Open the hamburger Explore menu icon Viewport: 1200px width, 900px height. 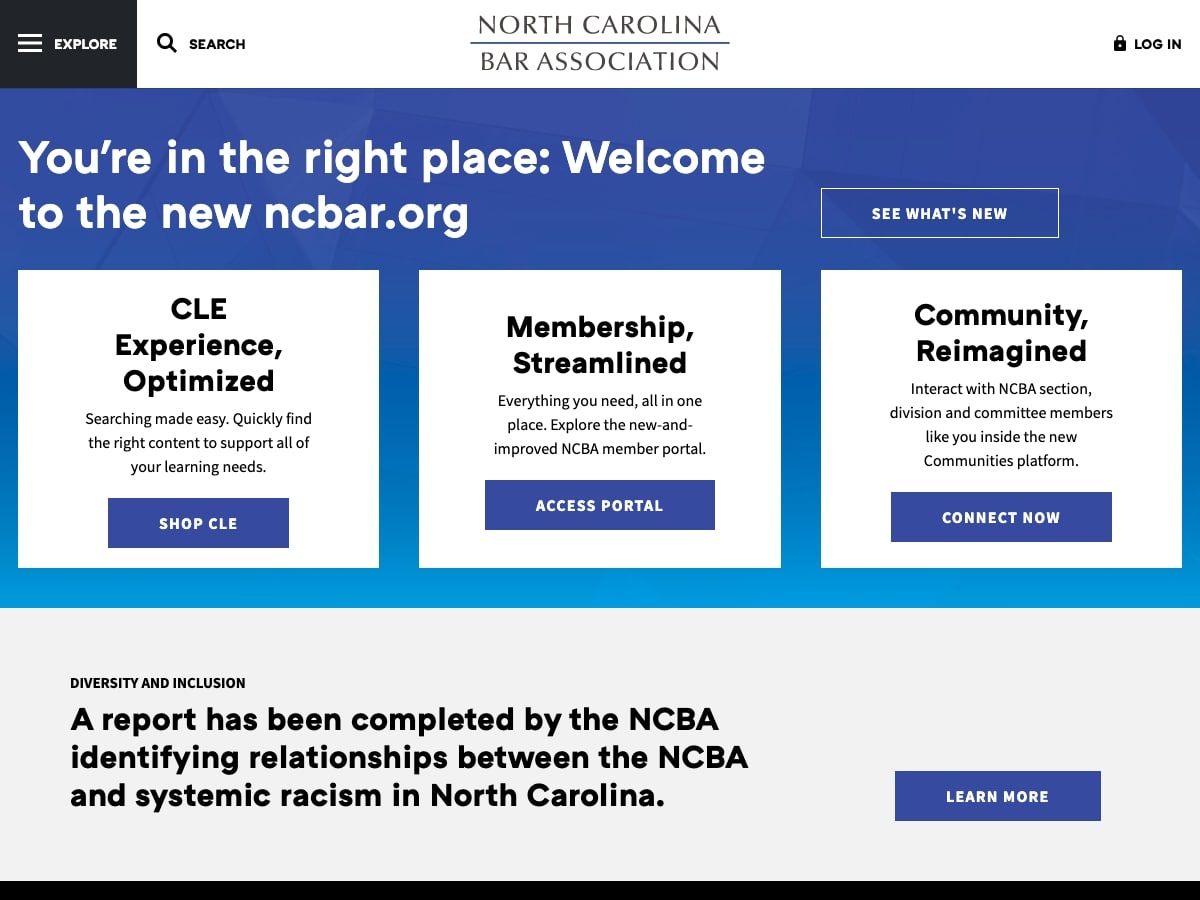pyautogui.click(x=30, y=44)
